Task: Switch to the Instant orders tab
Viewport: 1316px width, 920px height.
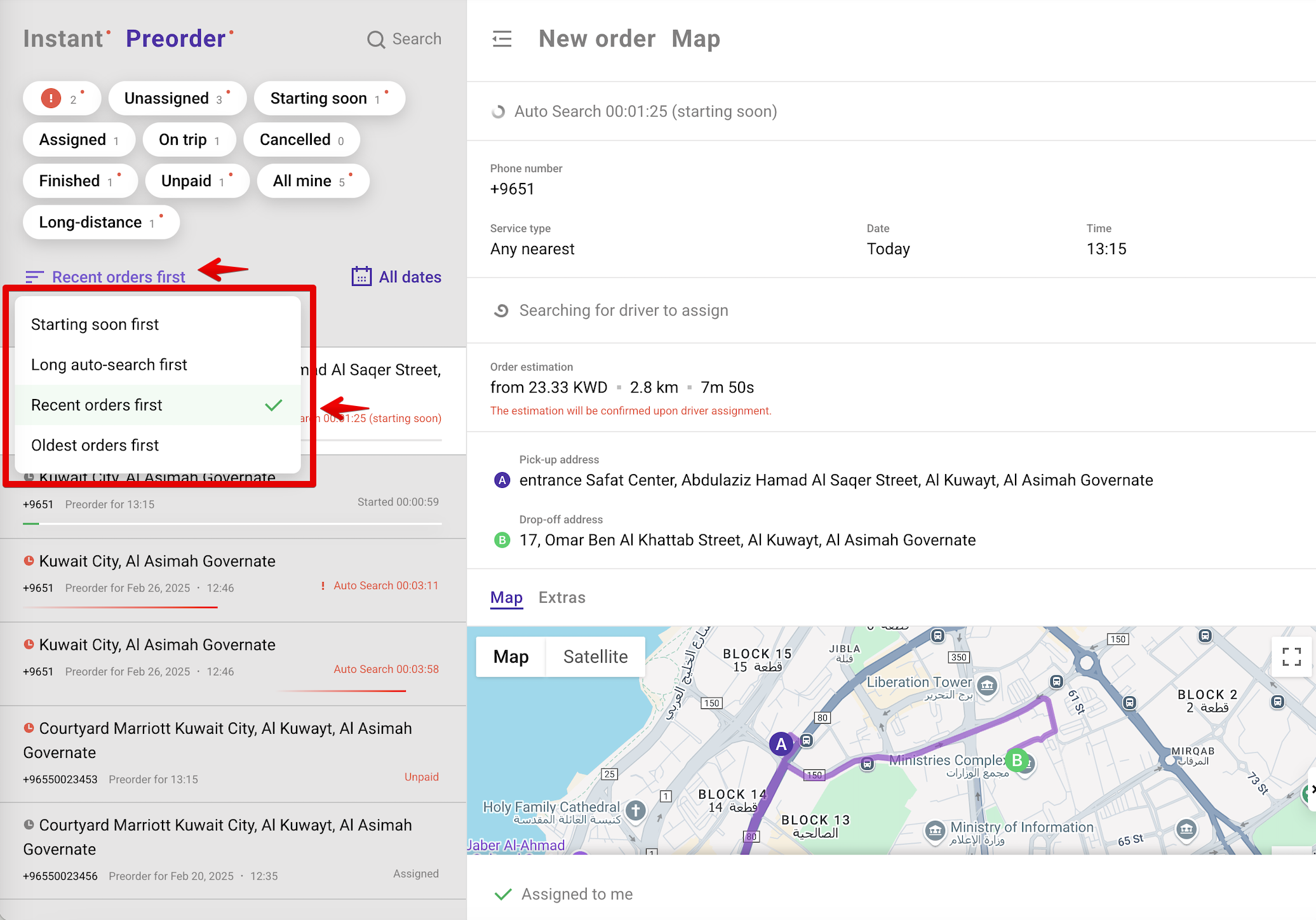Action: point(64,39)
